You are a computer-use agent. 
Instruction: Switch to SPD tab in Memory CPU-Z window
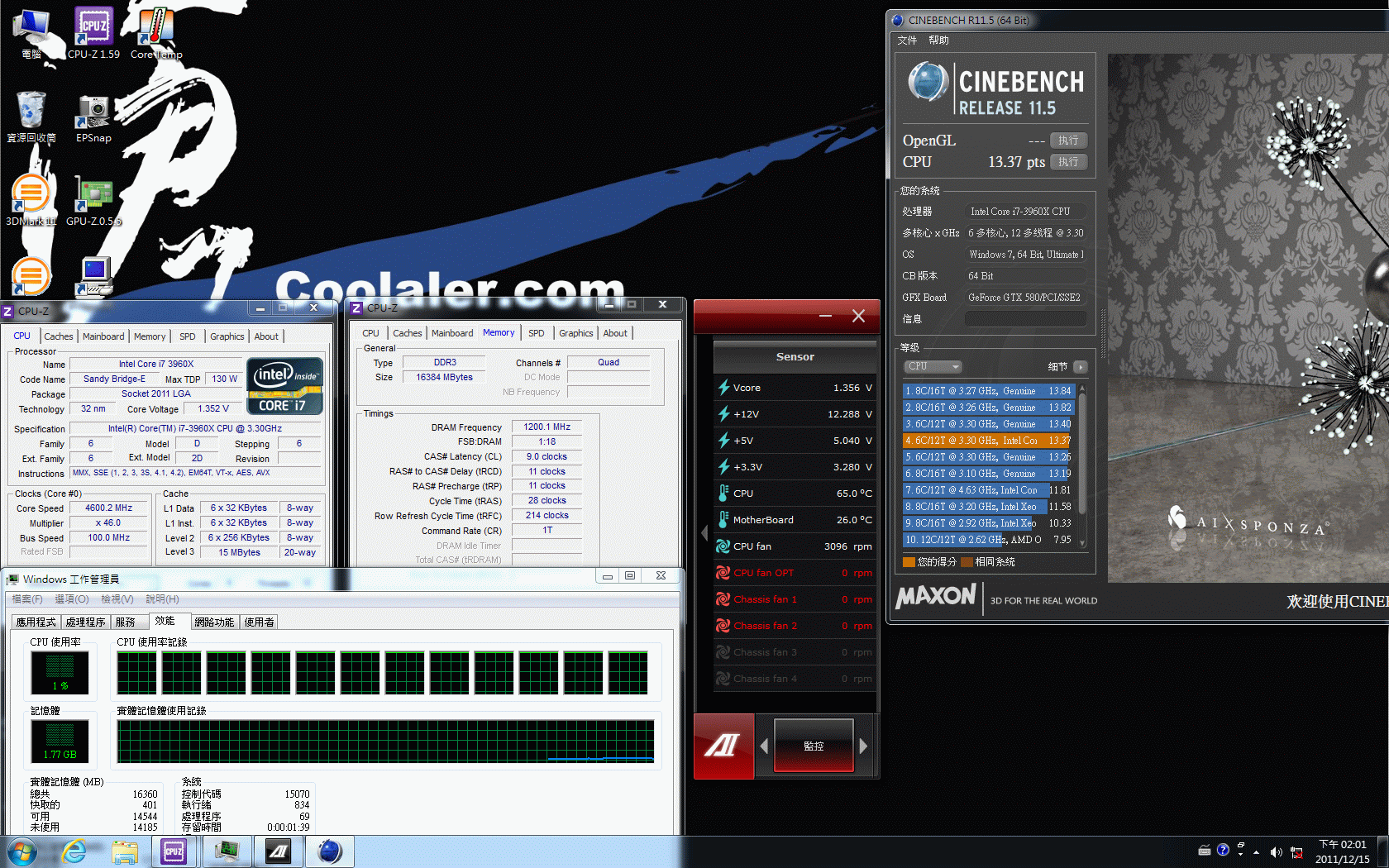pyautogui.click(x=537, y=333)
